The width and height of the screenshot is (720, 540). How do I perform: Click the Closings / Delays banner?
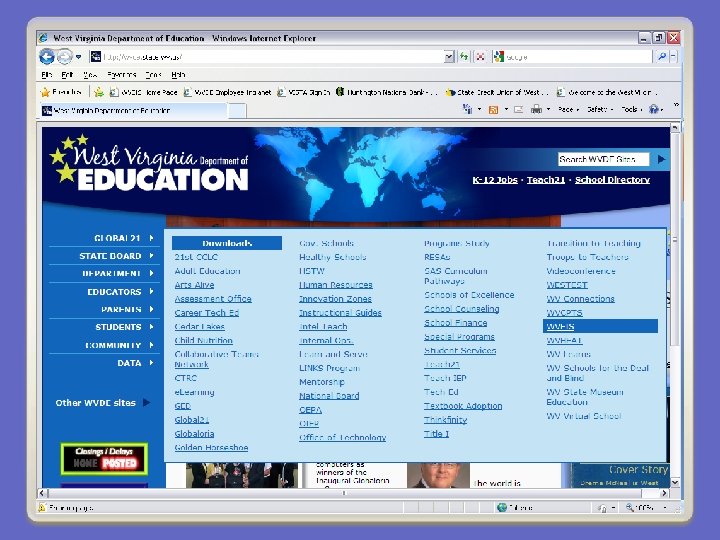pyautogui.click(x=104, y=458)
